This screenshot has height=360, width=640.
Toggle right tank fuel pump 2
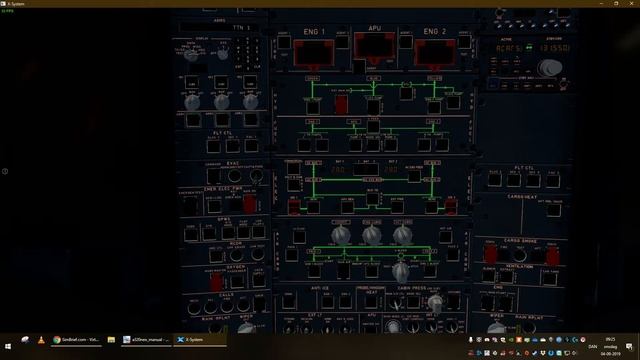pyautogui.click(x=442, y=145)
